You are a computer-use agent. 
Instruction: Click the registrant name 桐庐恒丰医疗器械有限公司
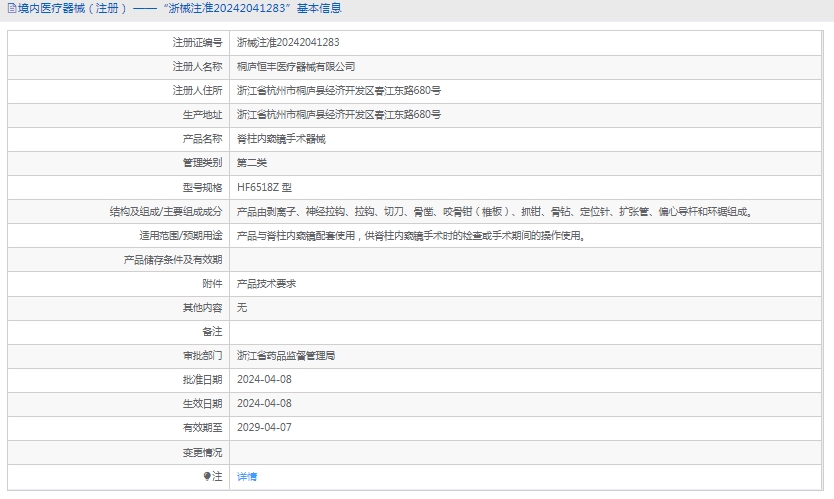pyautogui.click(x=296, y=67)
